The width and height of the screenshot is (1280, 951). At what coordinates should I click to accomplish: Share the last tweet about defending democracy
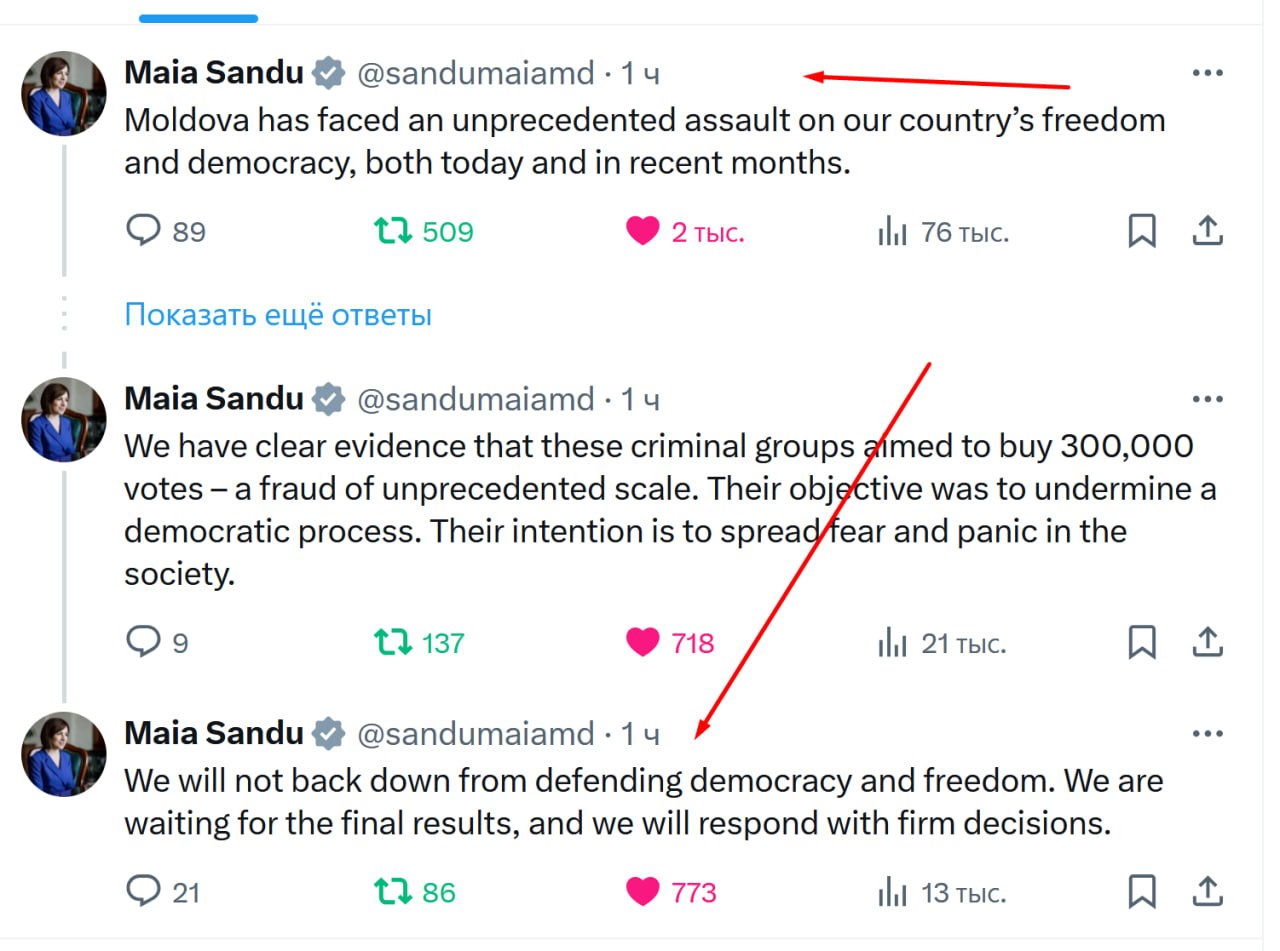tap(1208, 890)
